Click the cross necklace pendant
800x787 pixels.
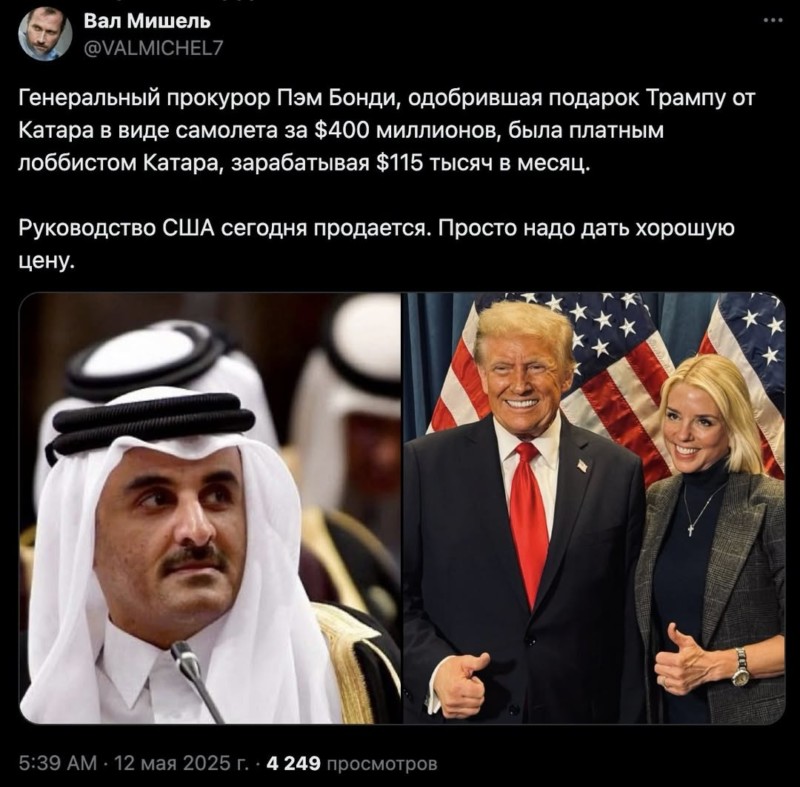click(x=691, y=529)
